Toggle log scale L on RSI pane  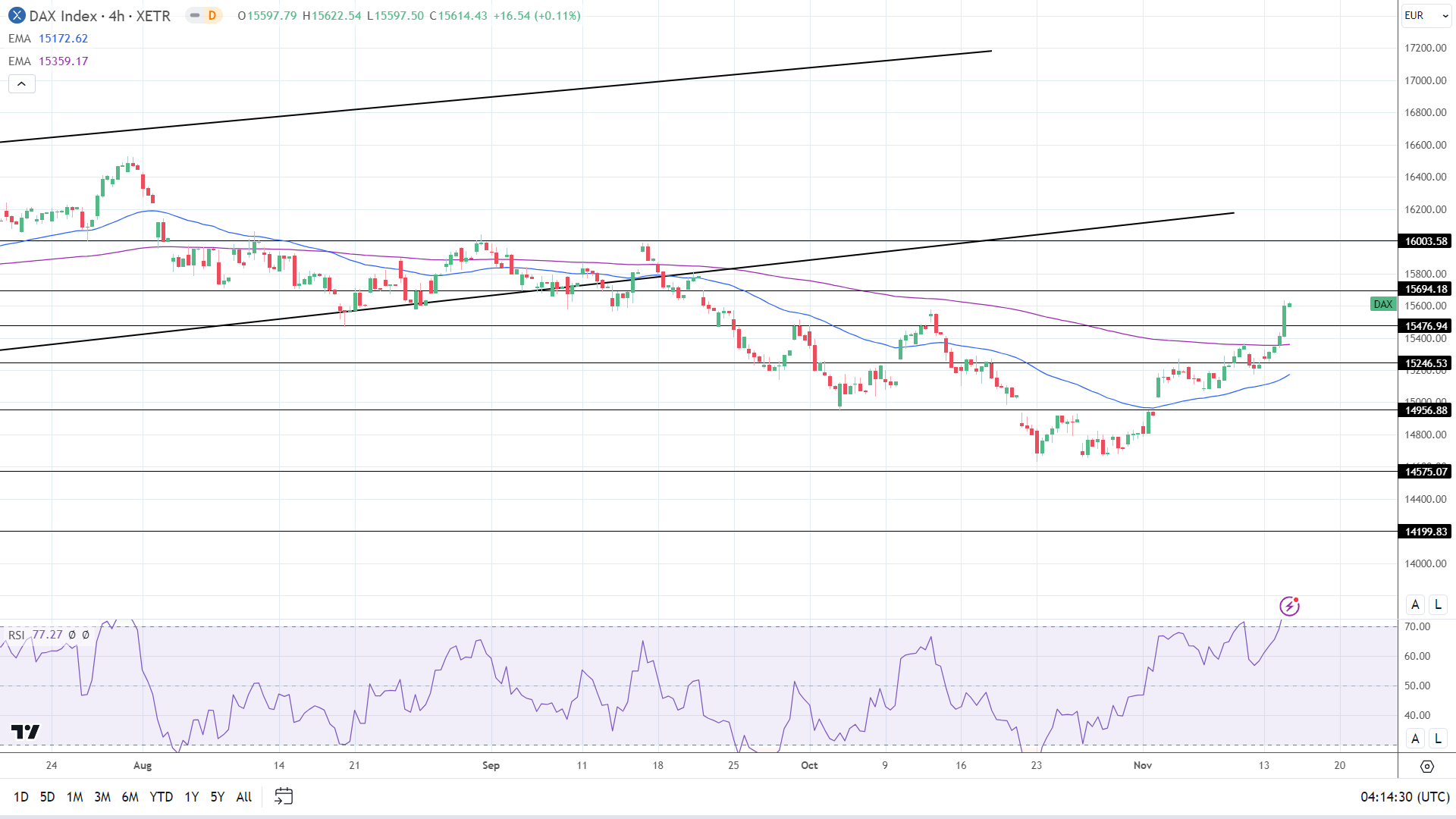tap(1438, 739)
